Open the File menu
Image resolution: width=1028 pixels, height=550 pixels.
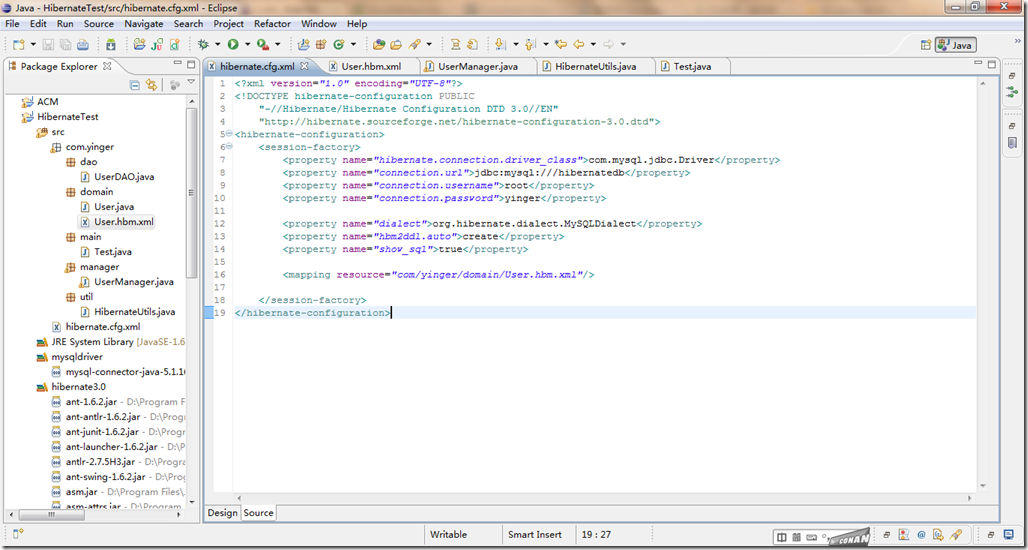[x=12, y=24]
